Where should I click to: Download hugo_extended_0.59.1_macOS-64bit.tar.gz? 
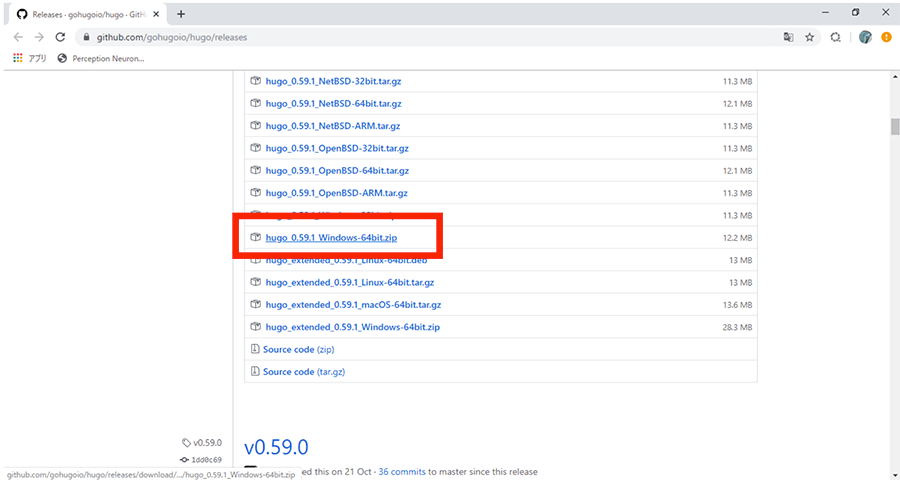pos(353,305)
